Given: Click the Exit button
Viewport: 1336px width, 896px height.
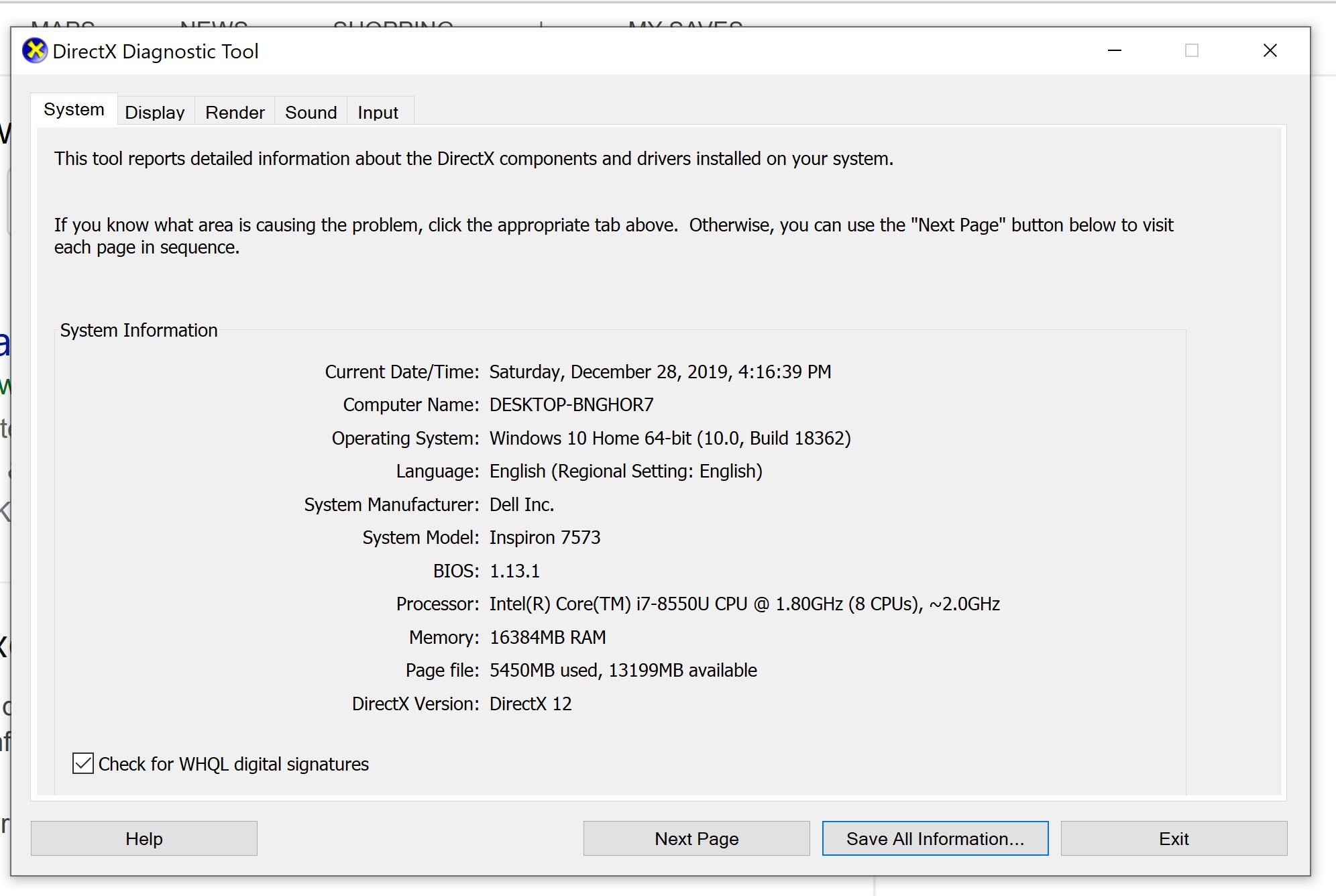Looking at the screenshot, I should tap(1174, 838).
